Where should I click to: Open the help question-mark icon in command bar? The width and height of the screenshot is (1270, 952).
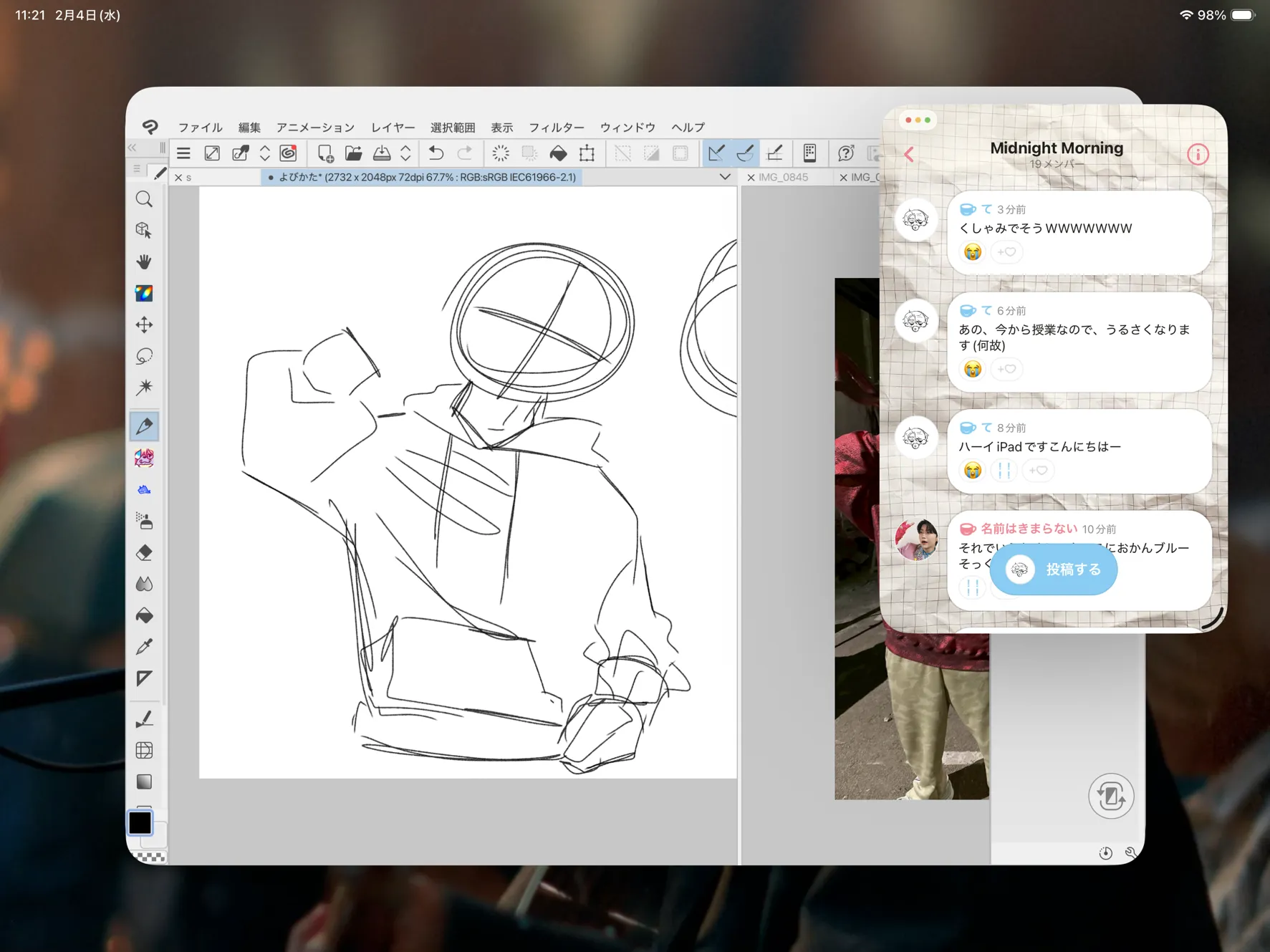coord(845,153)
